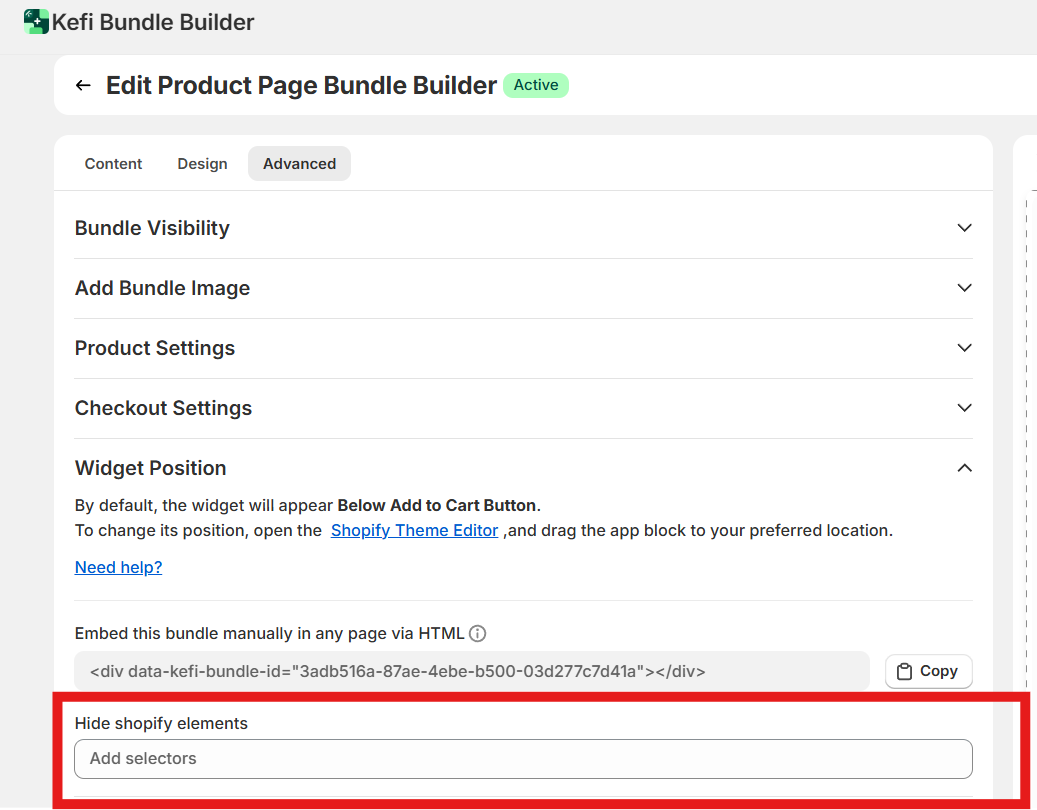Expand the Add Bundle Image chevron
Image resolution: width=1037 pixels, height=810 pixels.
964,288
